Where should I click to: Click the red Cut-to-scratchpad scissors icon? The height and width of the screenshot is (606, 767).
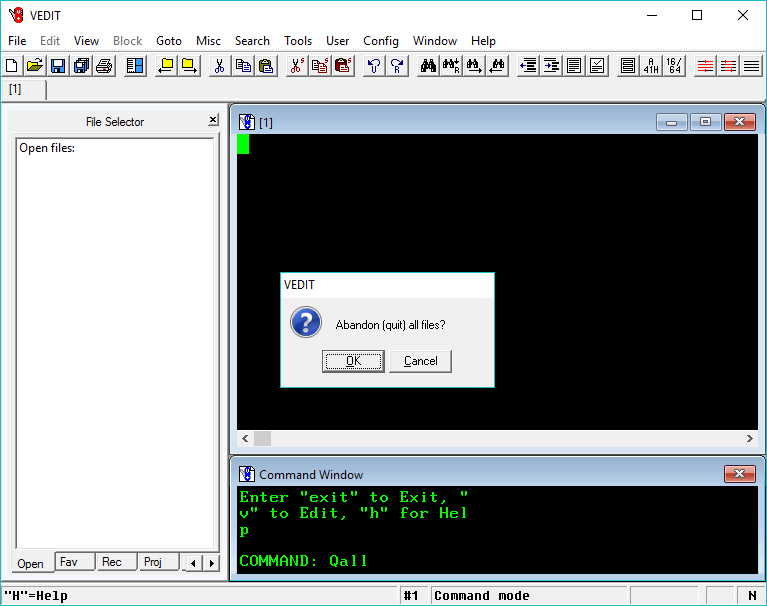pos(297,66)
